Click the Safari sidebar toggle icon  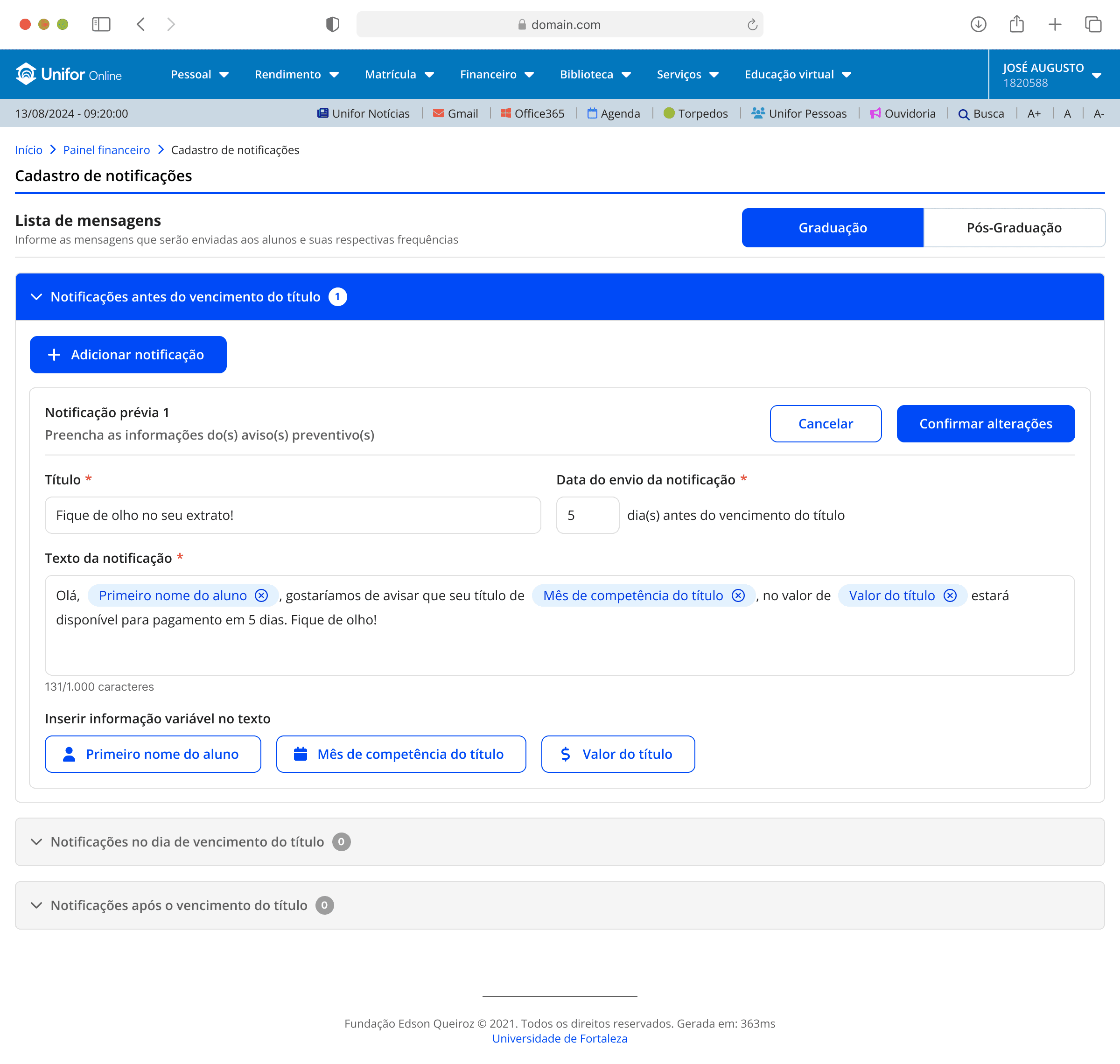(101, 24)
